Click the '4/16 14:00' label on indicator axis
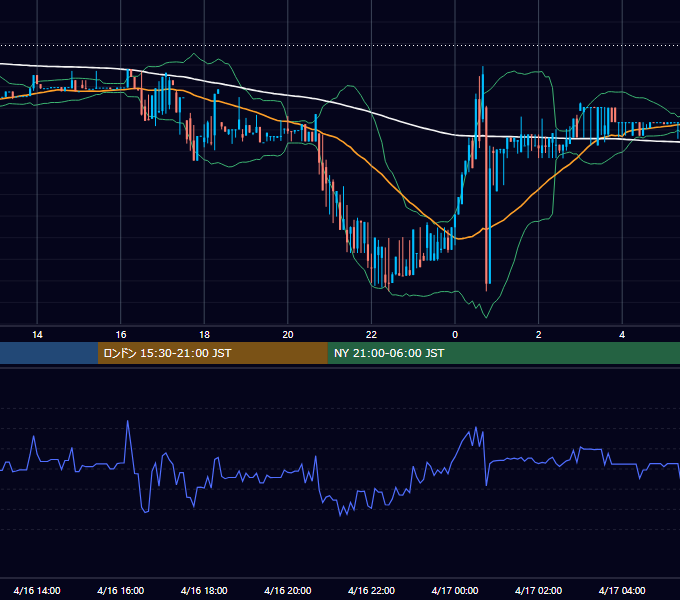The image size is (680, 600). 37,590
